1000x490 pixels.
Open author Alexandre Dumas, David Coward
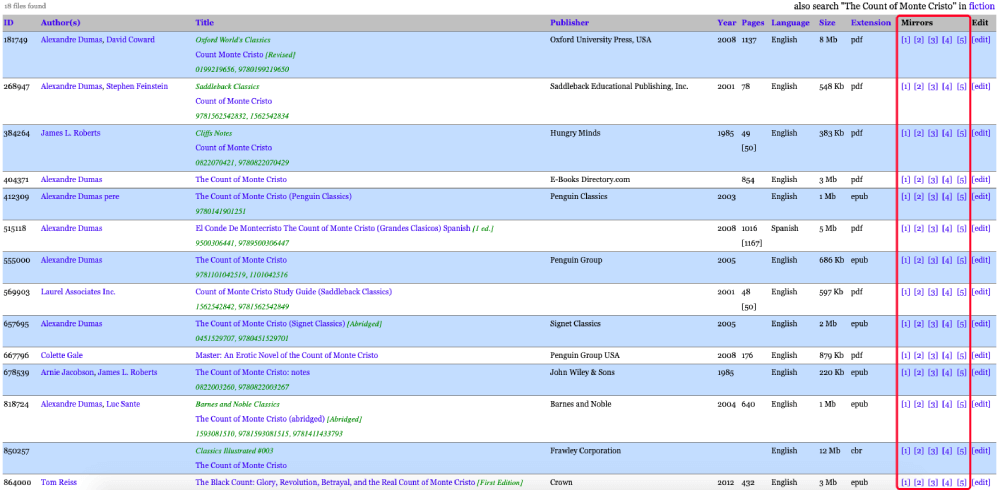pyautogui.click(x=98, y=40)
